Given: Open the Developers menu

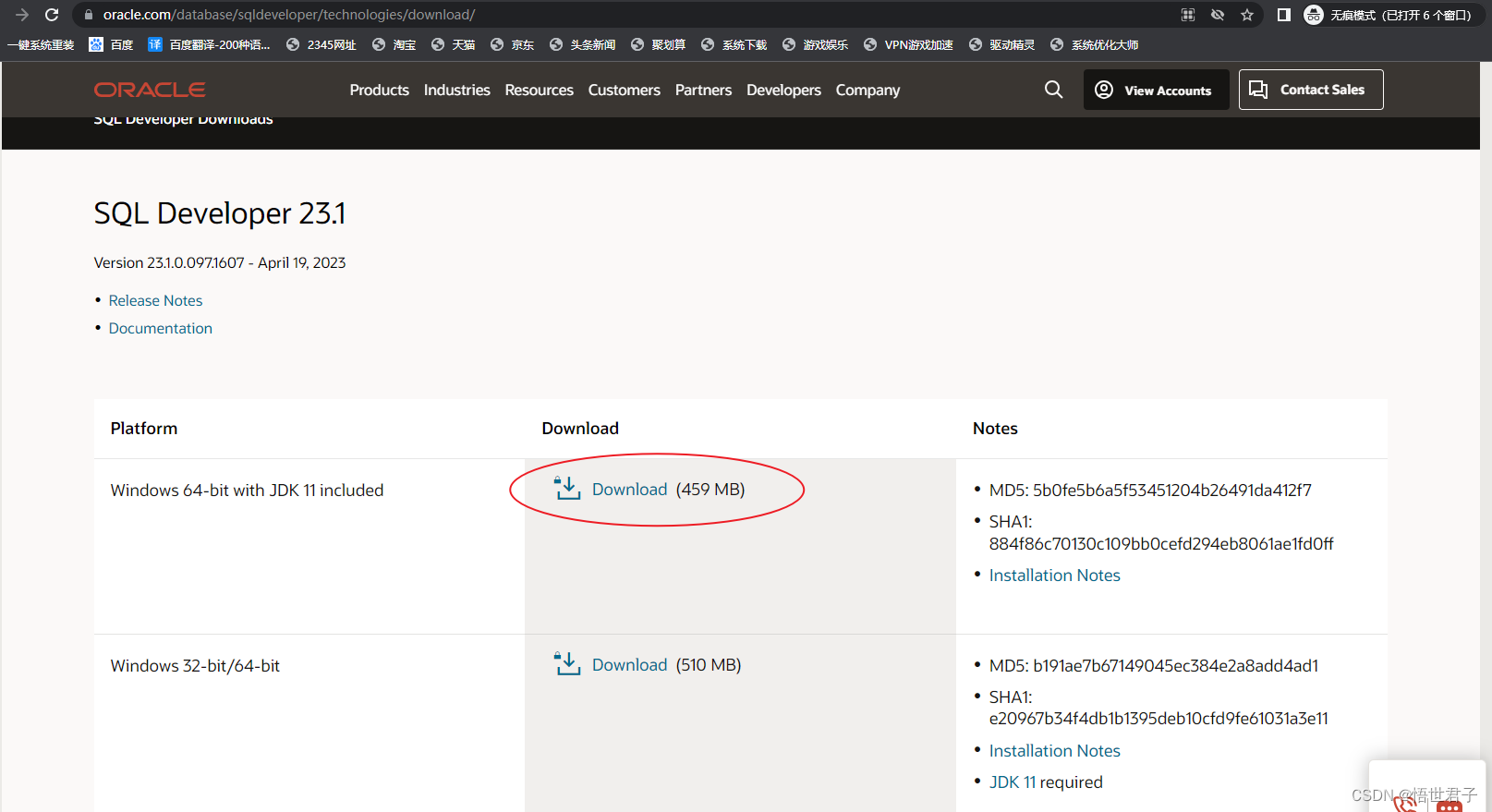Looking at the screenshot, I should pyautogui.click(x=783, y=90).
